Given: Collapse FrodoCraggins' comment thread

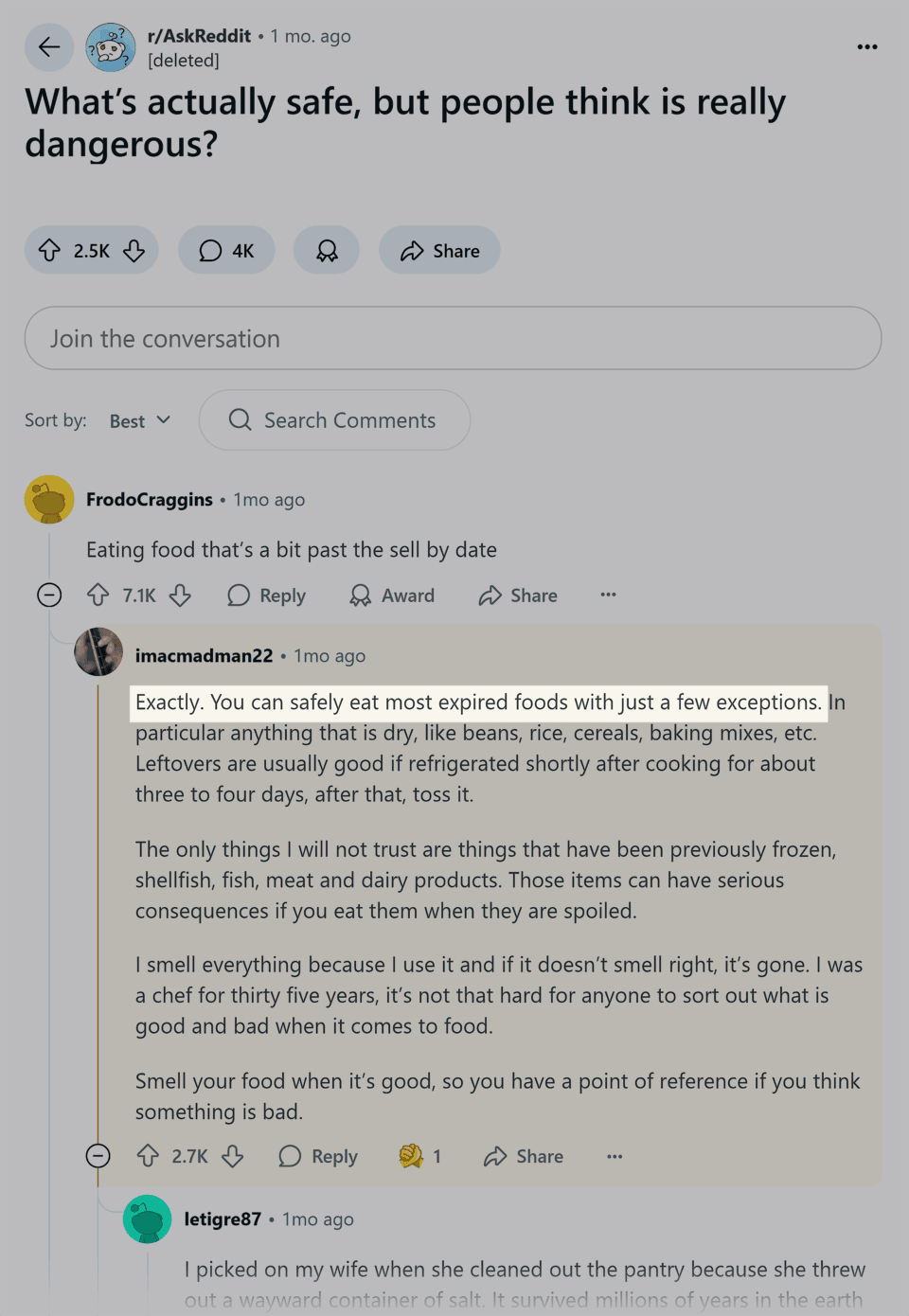Looking at the screenshot, I should [49, 595].
